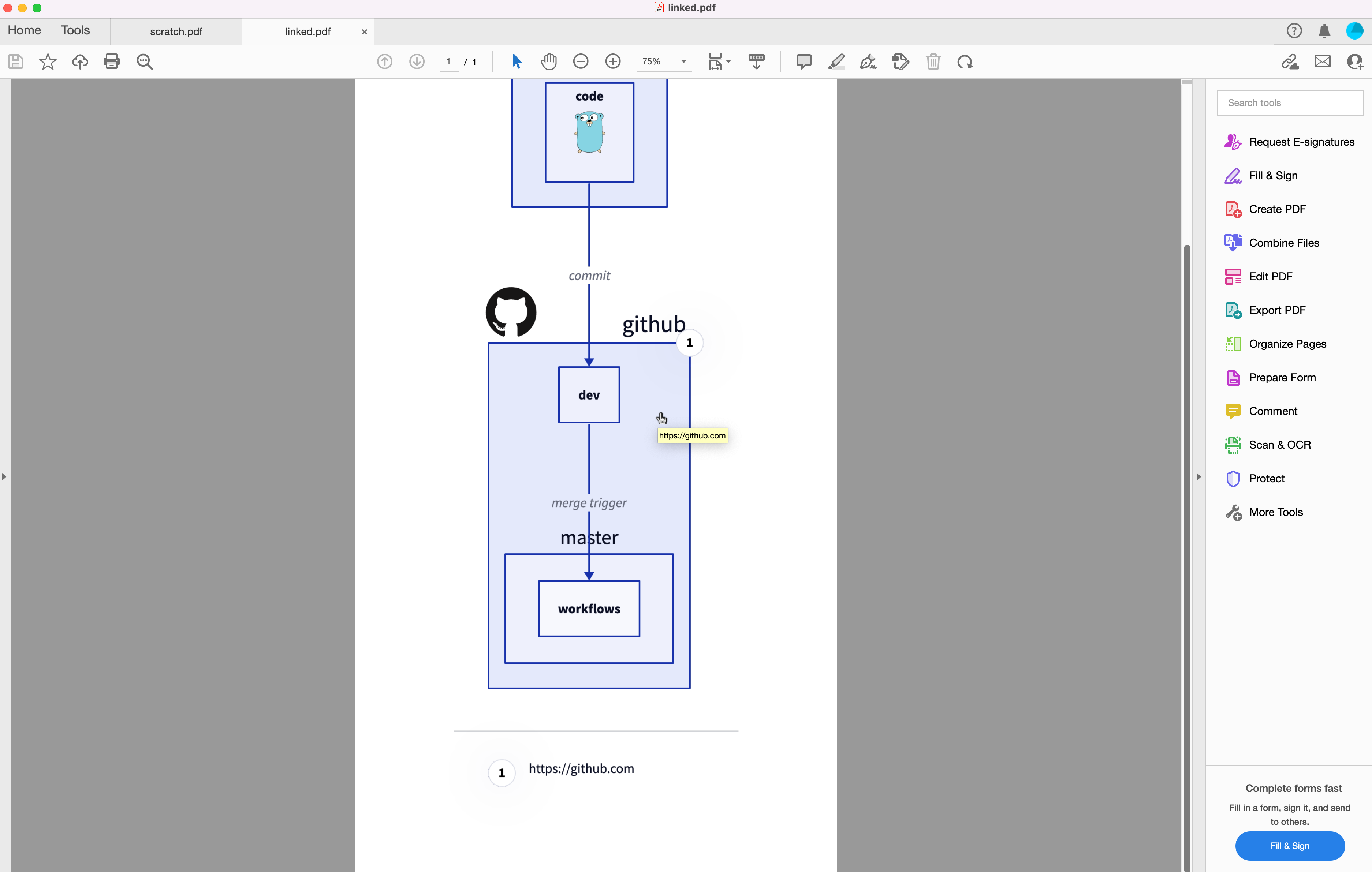This screenshot has height=872, width=1372.
Task: Open the zoom level 75% dropdown
Action: tap(664, 61)
